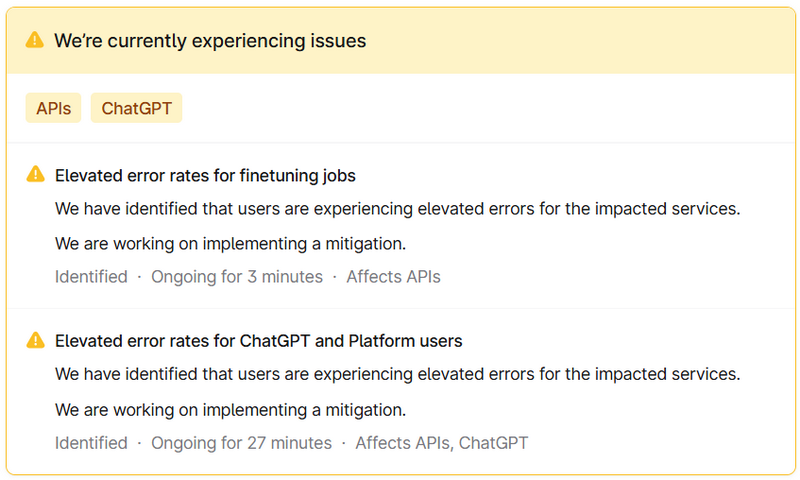Click the ChatGPT and Platform incident's errors description
The image size is (800, 480).
point(397,375)
